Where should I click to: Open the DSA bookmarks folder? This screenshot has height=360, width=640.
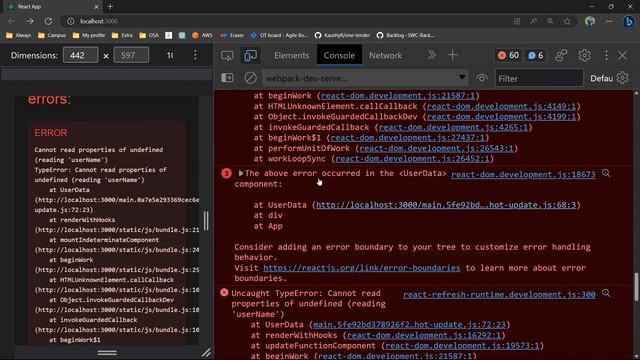149,36
